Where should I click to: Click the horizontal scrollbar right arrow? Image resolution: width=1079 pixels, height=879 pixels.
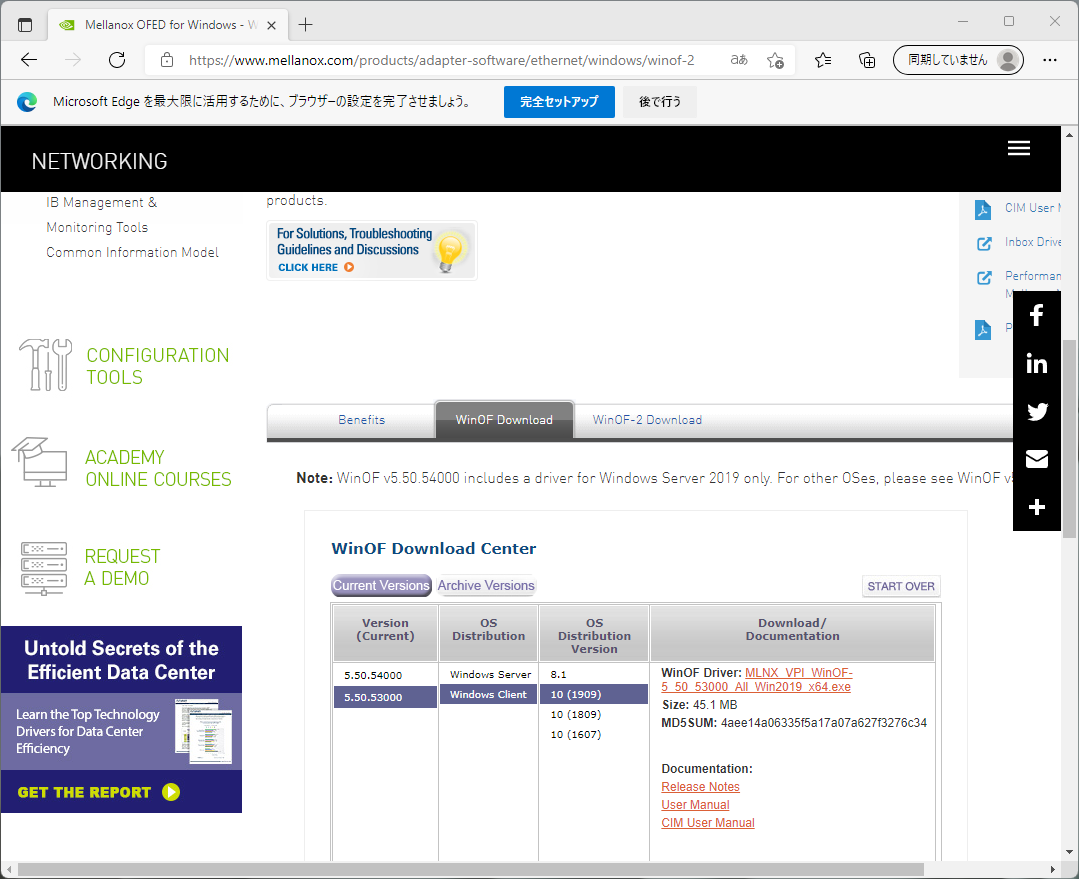point(1053,869)
